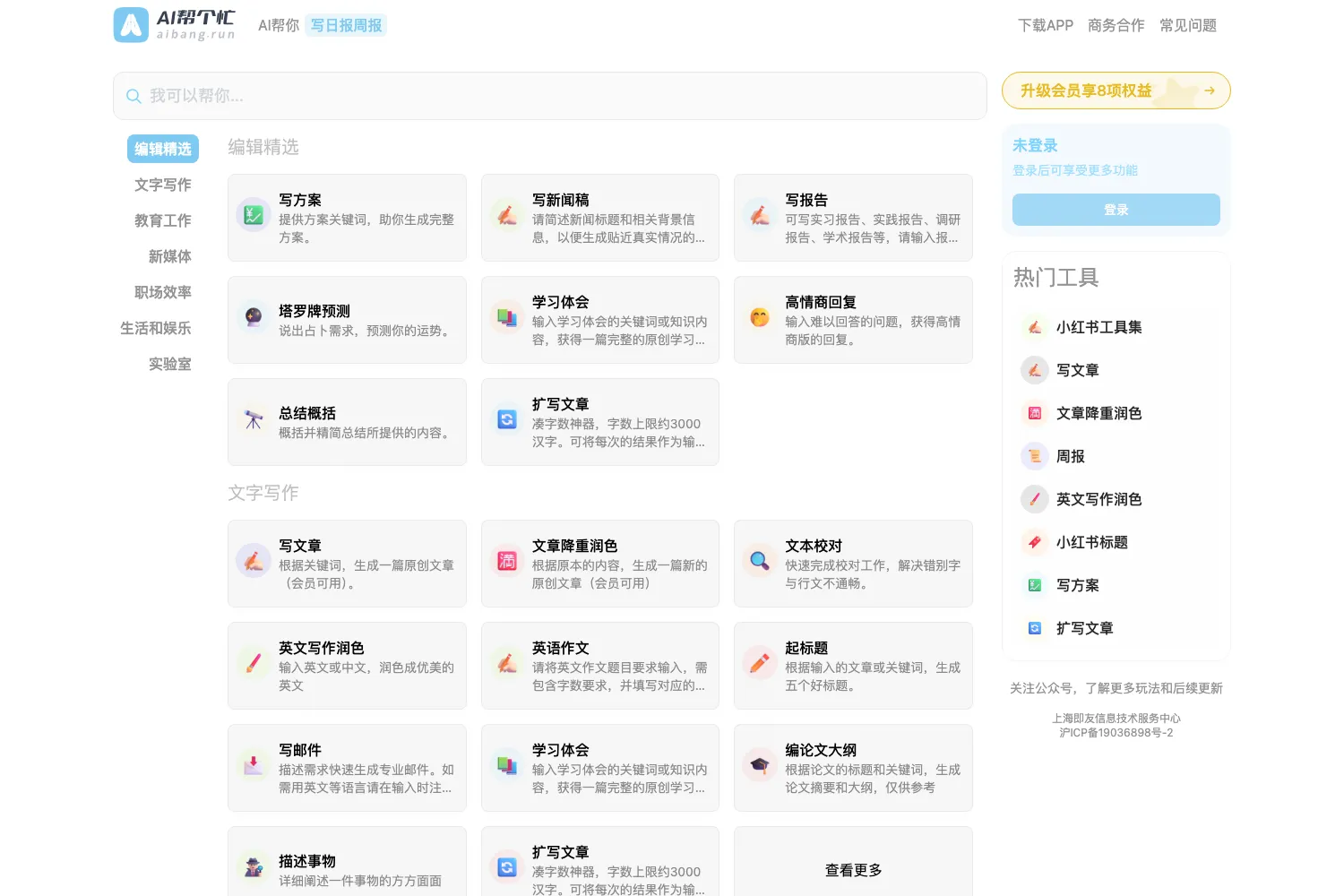Select the 教育工作 sidebar category

pyautogui.click(x=163, y=220)
